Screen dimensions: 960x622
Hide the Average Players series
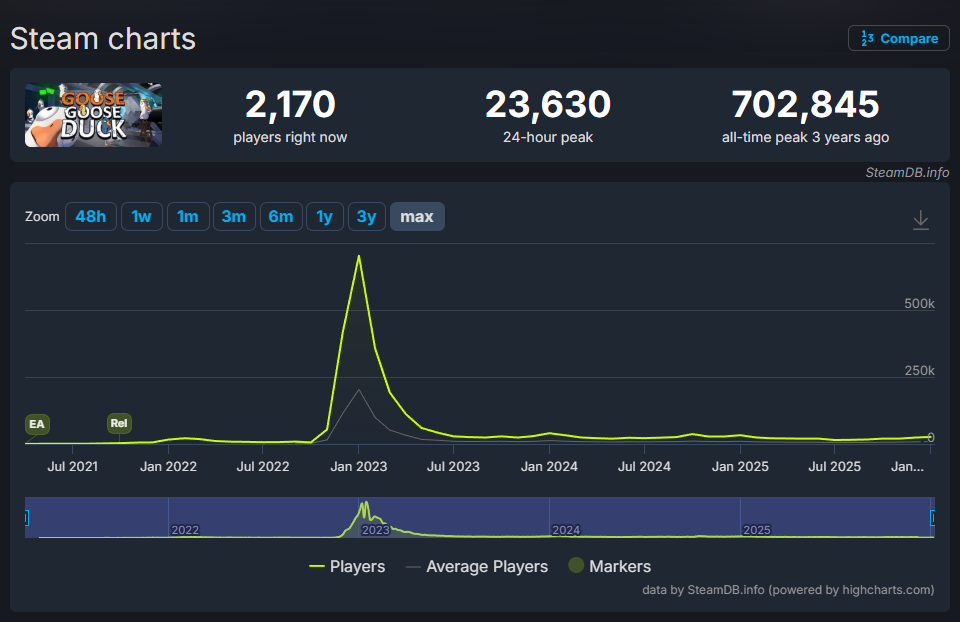(x=477, y=566)
